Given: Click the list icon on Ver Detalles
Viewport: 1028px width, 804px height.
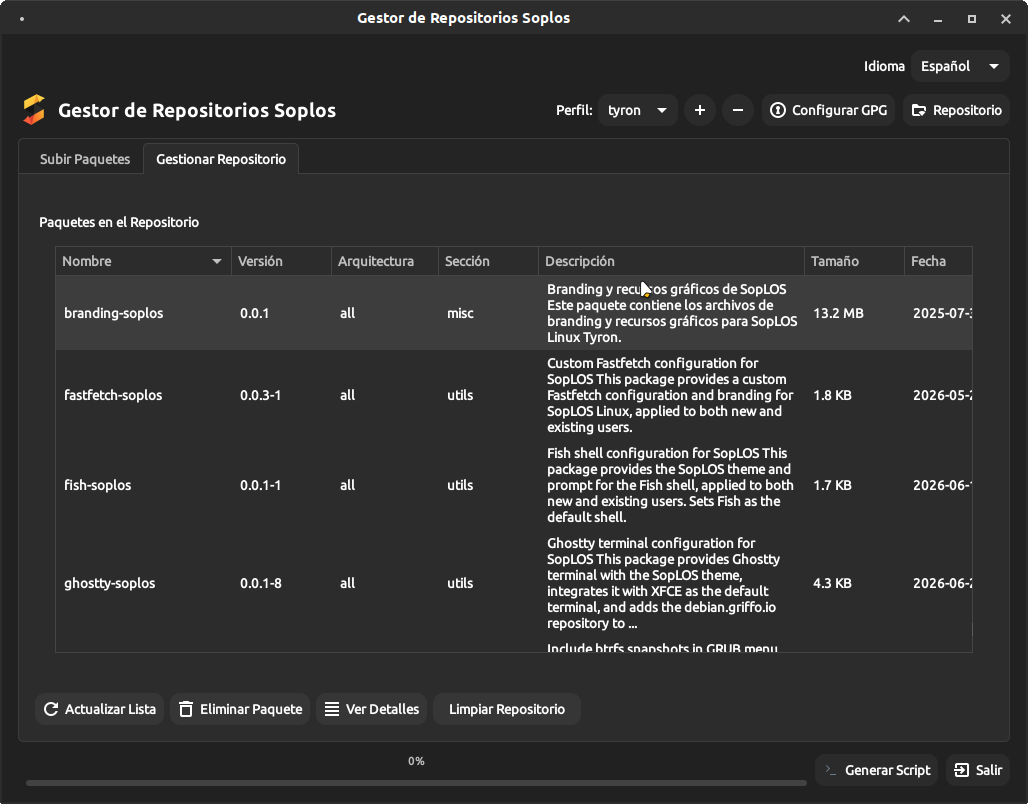Looking at the screenshot, I should click(x=332, y=709).
